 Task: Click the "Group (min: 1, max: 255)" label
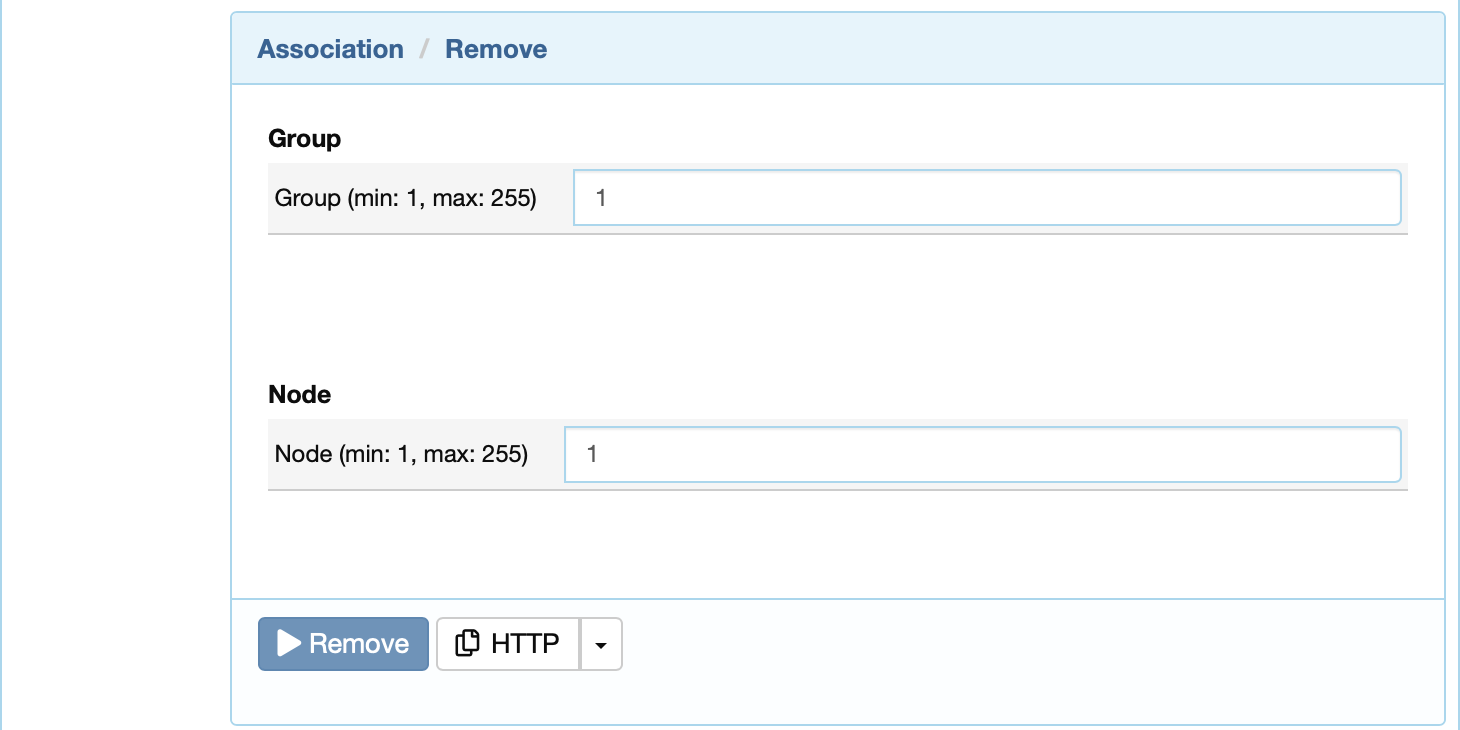click(405, 198)
